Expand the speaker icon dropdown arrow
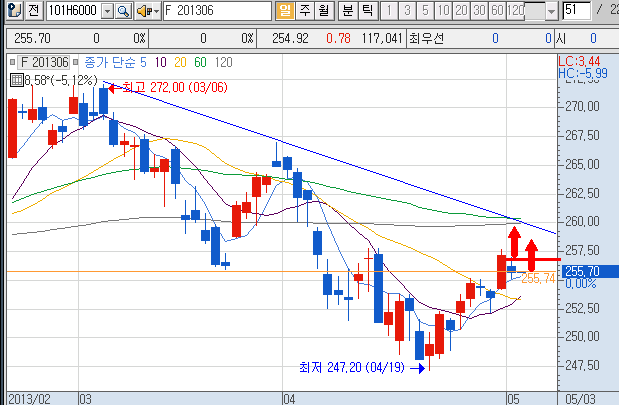This screenshot has width=619, height=405. [155, 11]
